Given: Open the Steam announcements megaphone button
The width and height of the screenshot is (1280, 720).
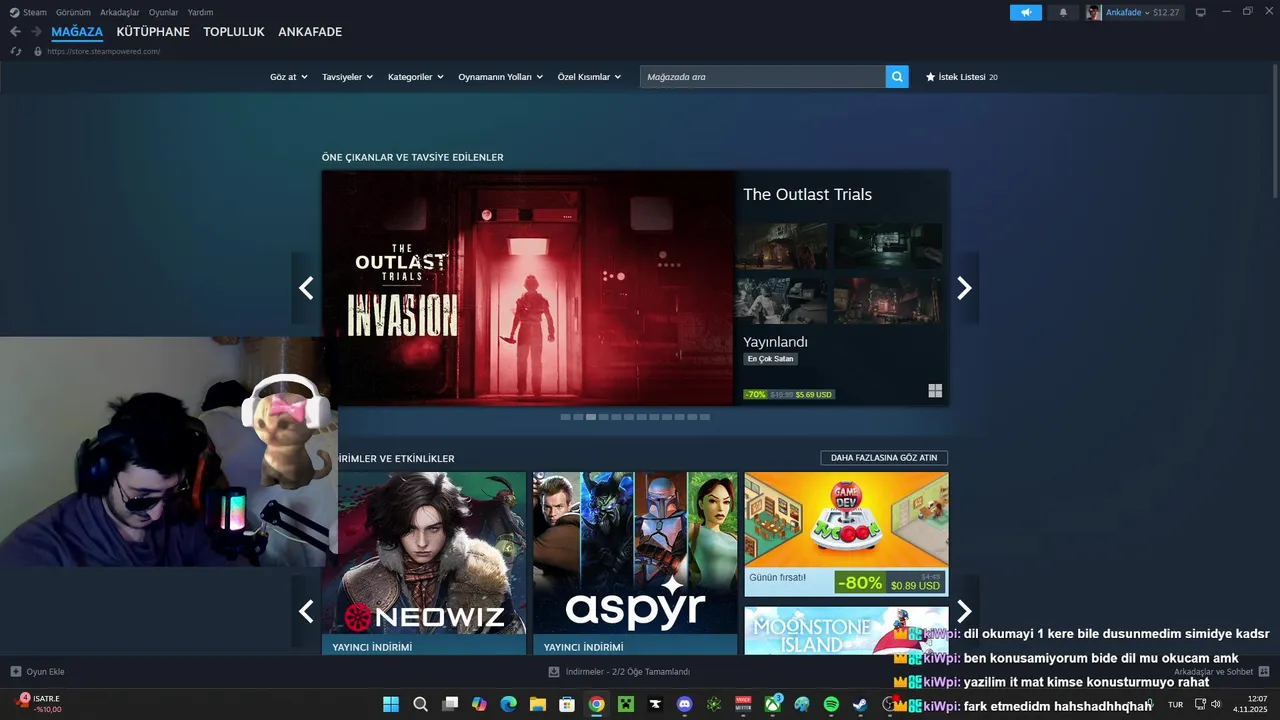Looking at the screenshot, I should coord(1025,12).
